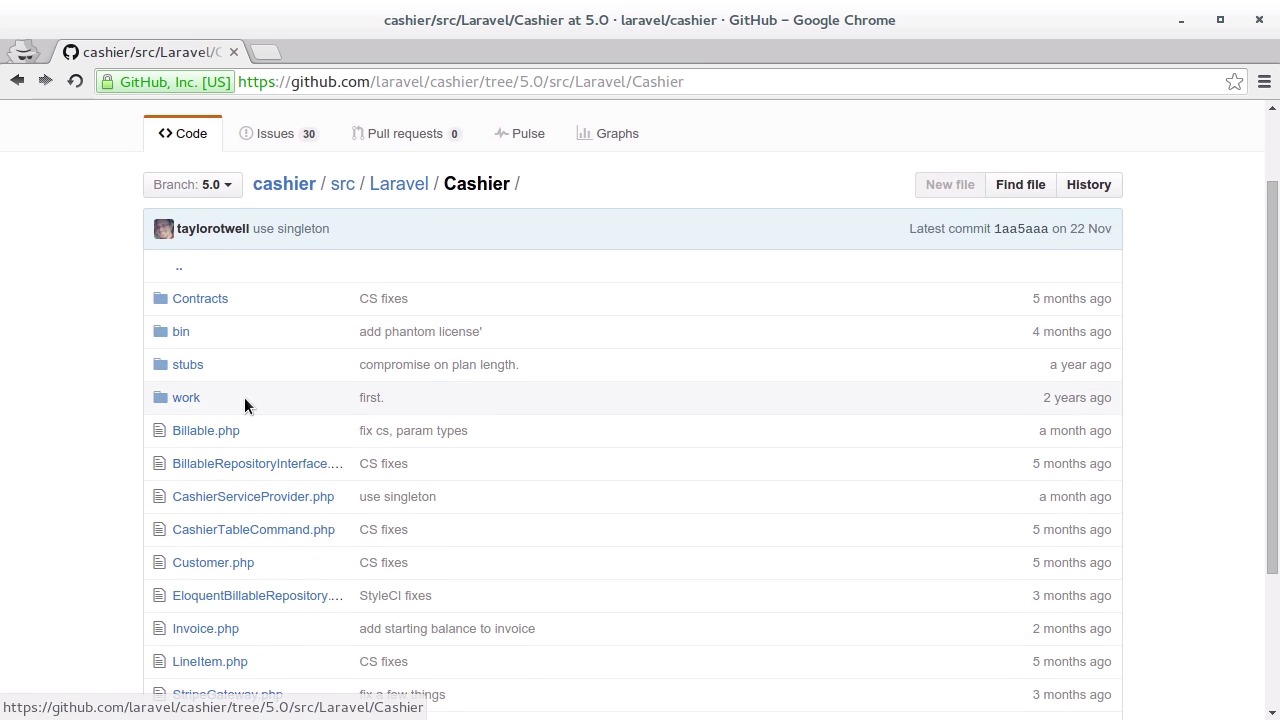The height and width of the screenshot is (720, 1280).
Task: Open Customer.php file
Action: (x=213, y=562)
